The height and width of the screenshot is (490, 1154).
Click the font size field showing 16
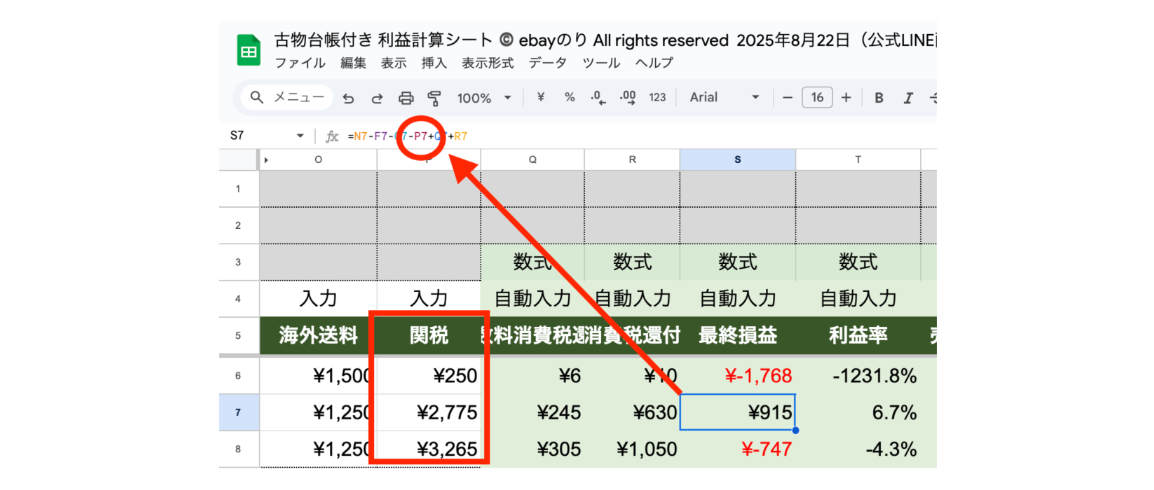point(817,98)
